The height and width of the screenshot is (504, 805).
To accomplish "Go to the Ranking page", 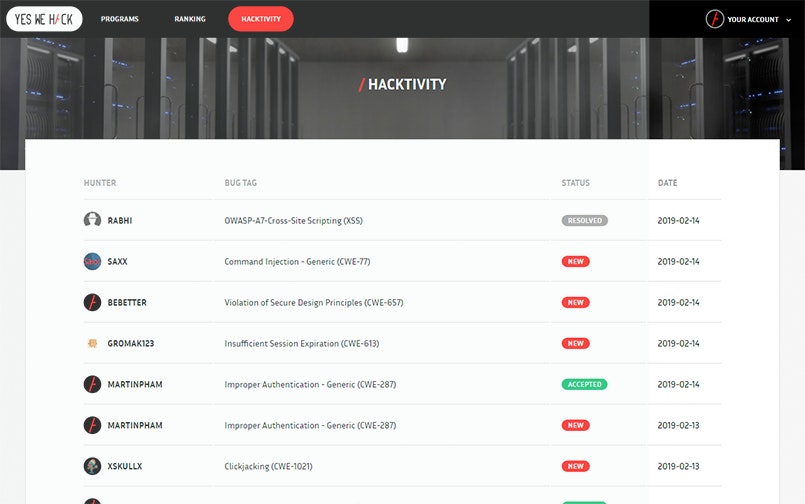I will coord(190,19).
